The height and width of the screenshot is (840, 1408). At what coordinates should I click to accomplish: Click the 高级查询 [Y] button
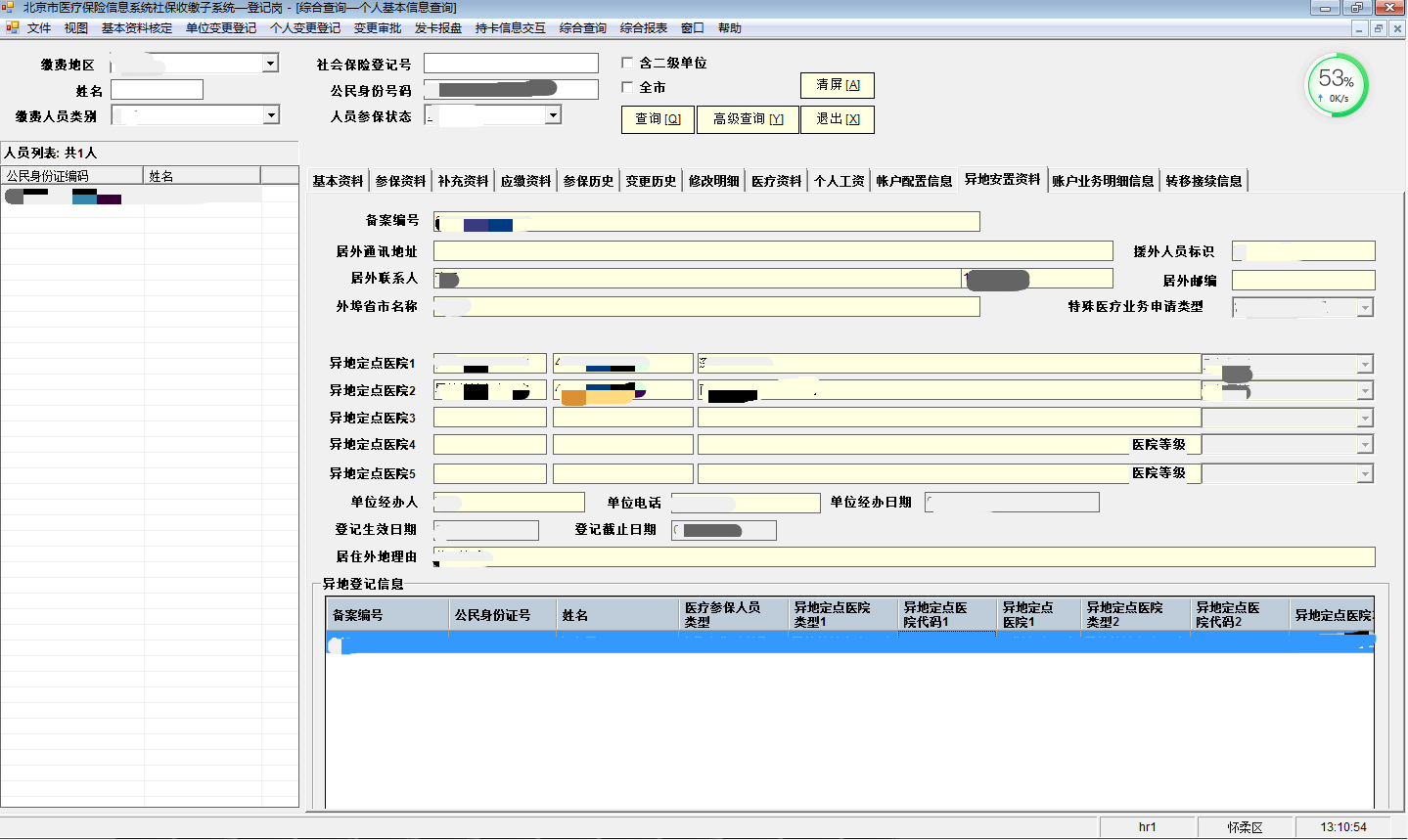click(748, 119)
